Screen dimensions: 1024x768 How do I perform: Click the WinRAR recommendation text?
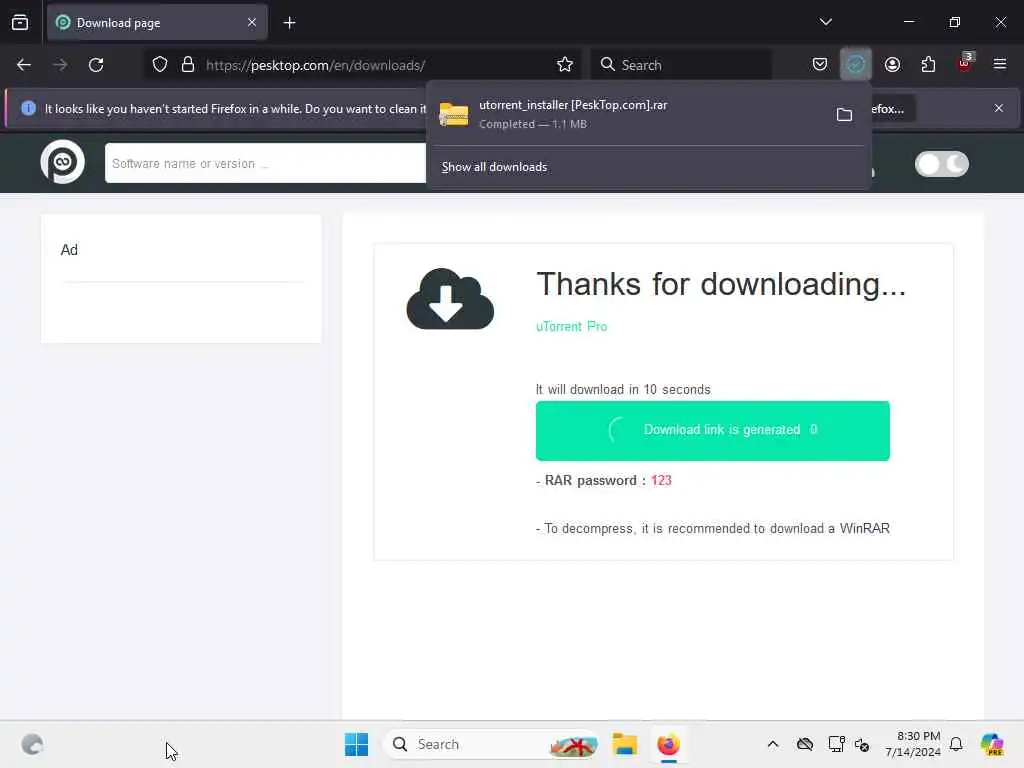point(712,528)
